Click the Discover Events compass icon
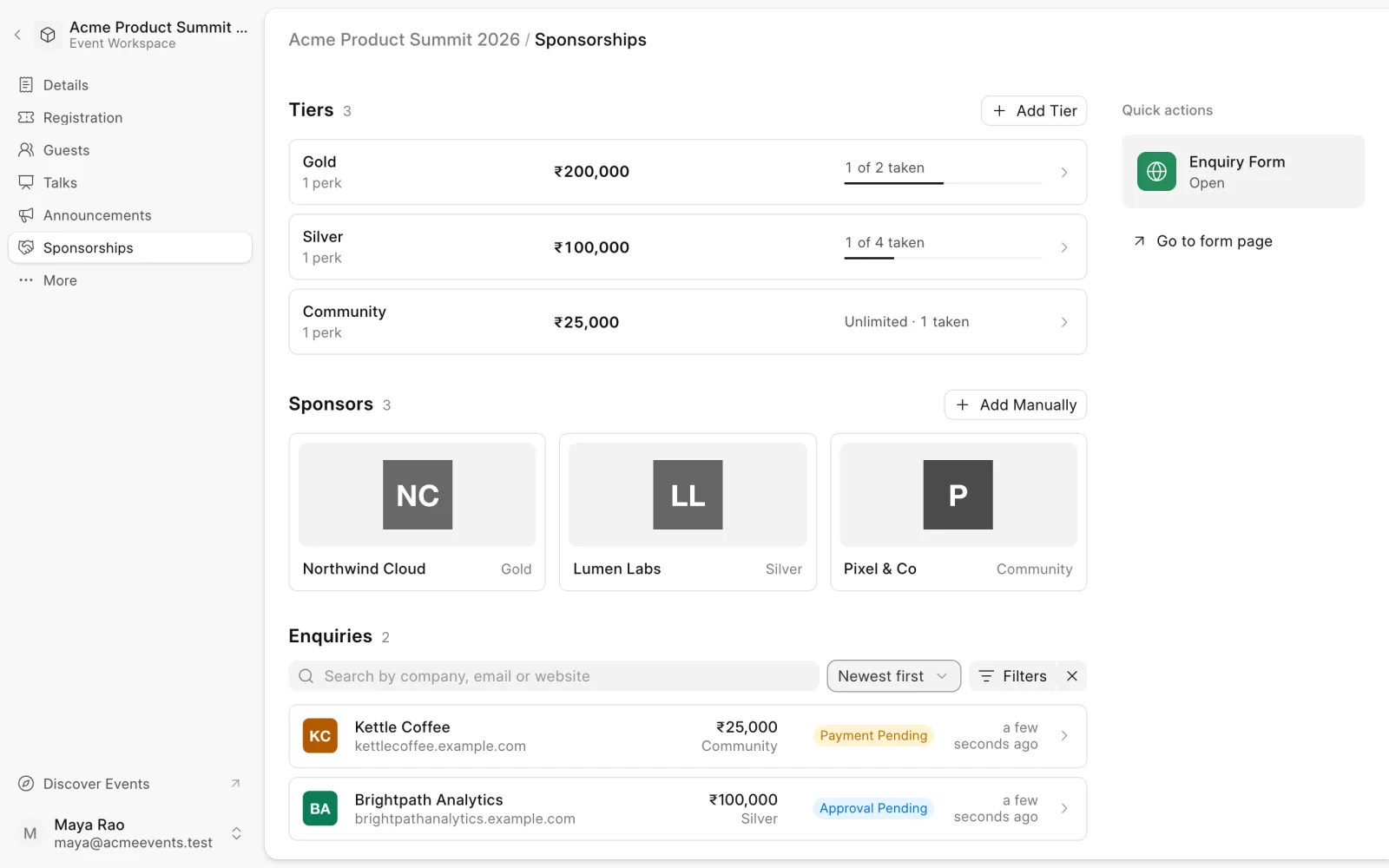1389x868 pixels. pyautogui.click(x=26, y=784)
